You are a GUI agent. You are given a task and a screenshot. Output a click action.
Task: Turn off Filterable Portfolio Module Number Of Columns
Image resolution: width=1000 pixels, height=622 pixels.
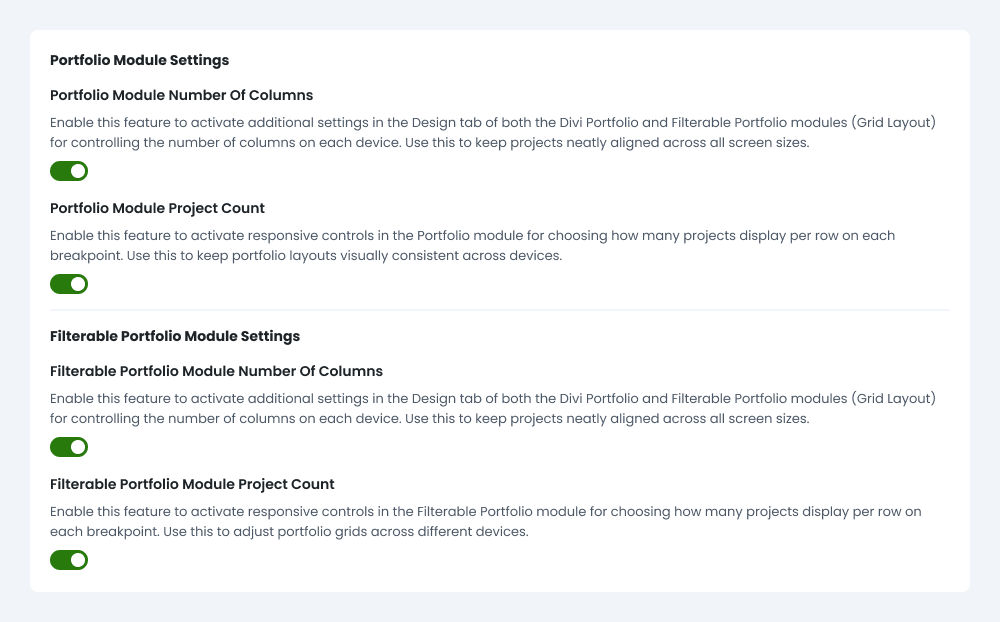[x=69, y=447]
